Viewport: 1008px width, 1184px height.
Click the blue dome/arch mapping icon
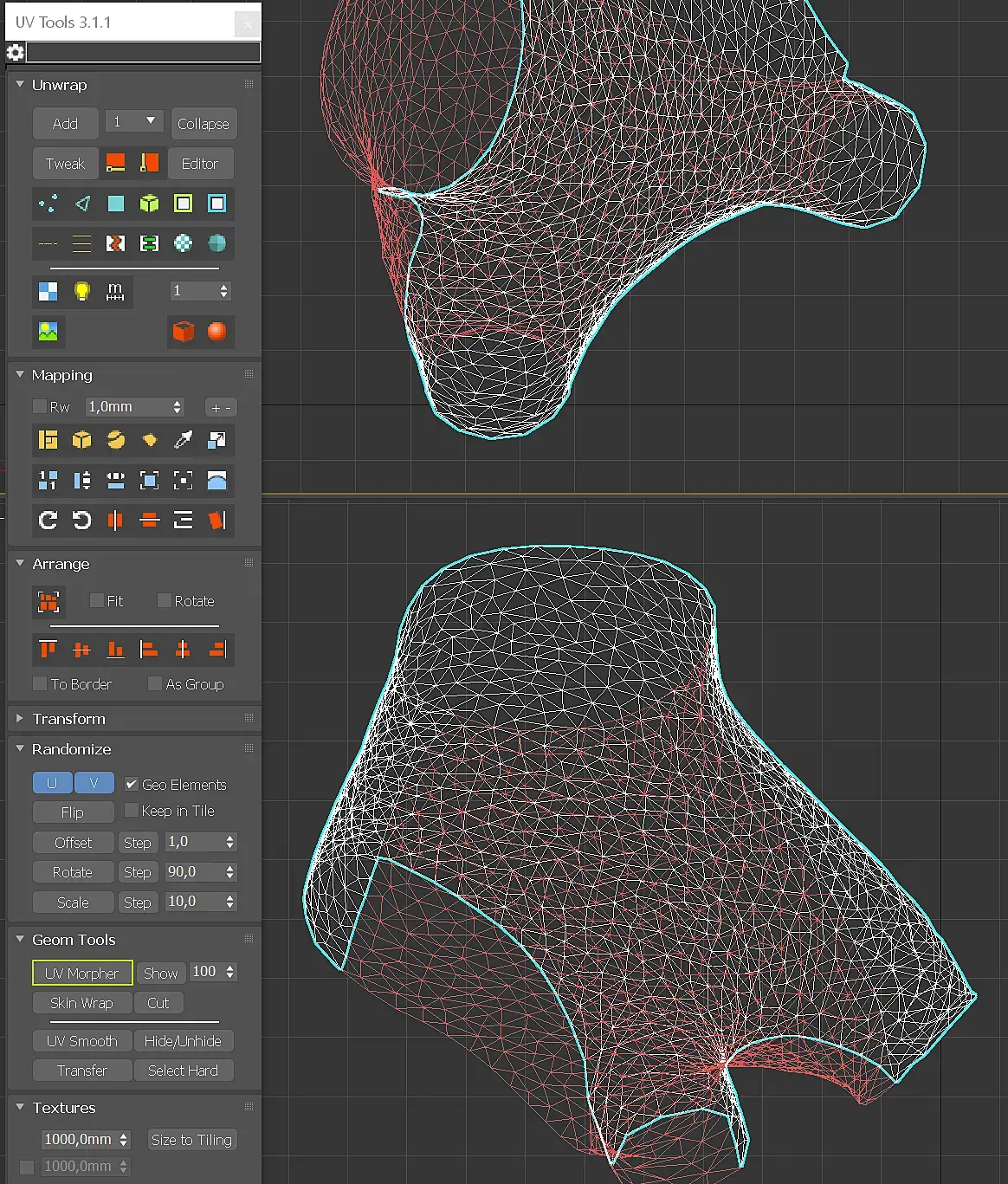click(x=217, y=481)
